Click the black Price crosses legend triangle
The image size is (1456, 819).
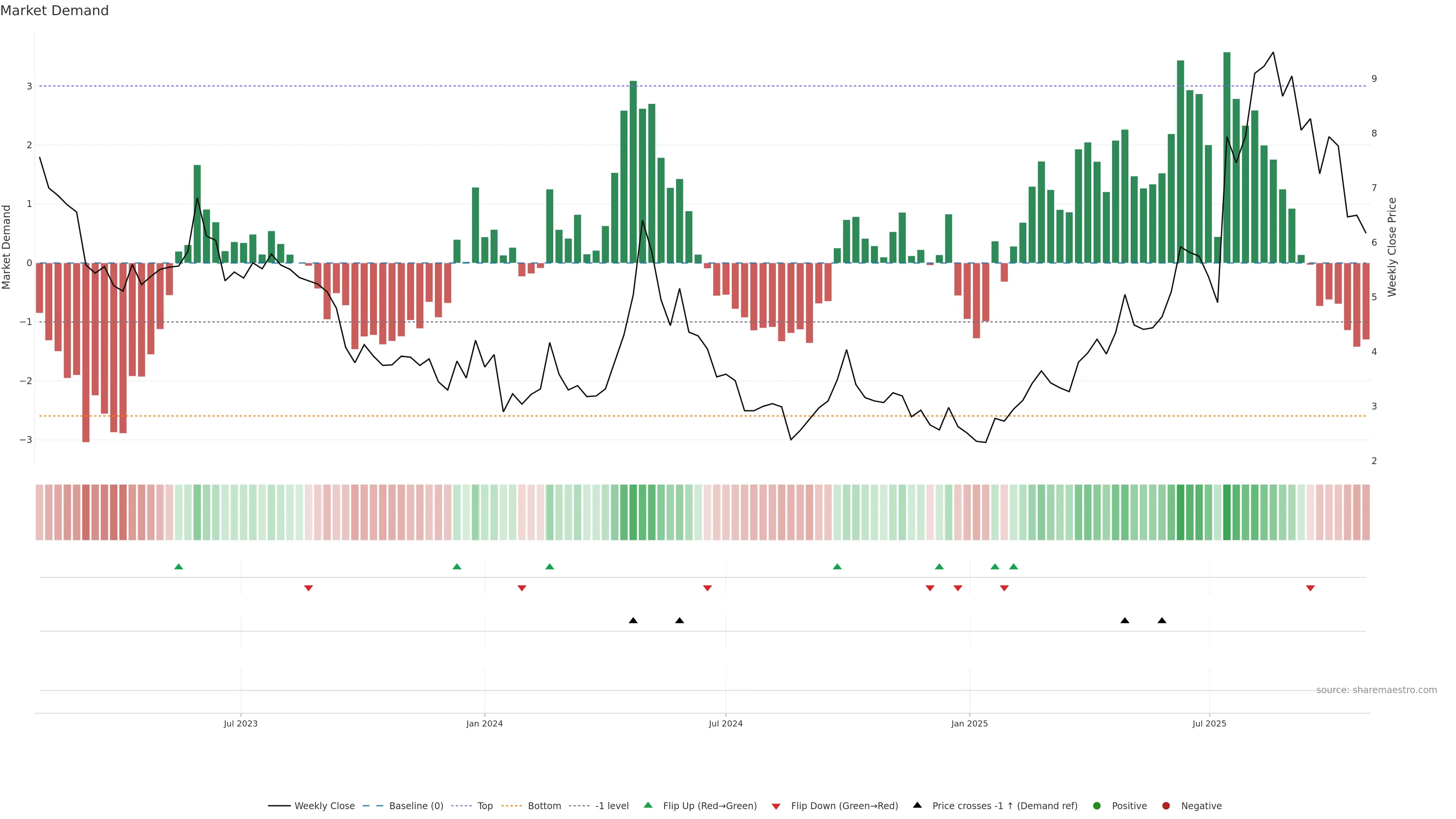917,805
